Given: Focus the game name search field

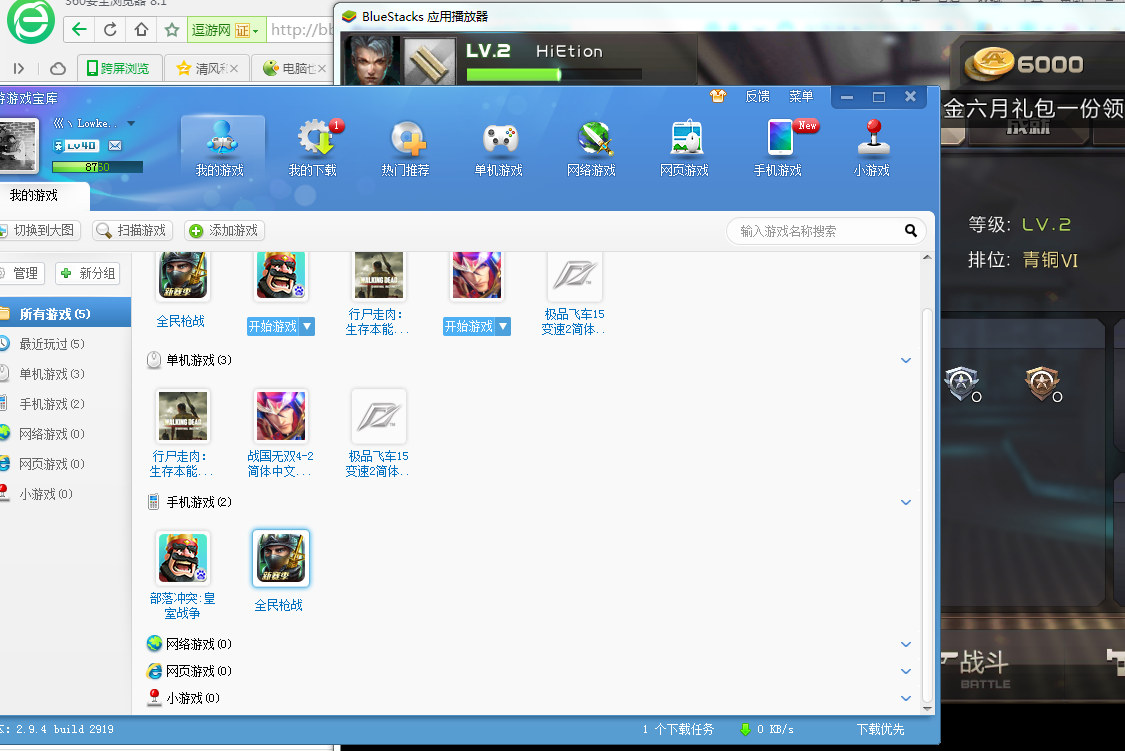Looking at the screenshot, I should point(818,231).
